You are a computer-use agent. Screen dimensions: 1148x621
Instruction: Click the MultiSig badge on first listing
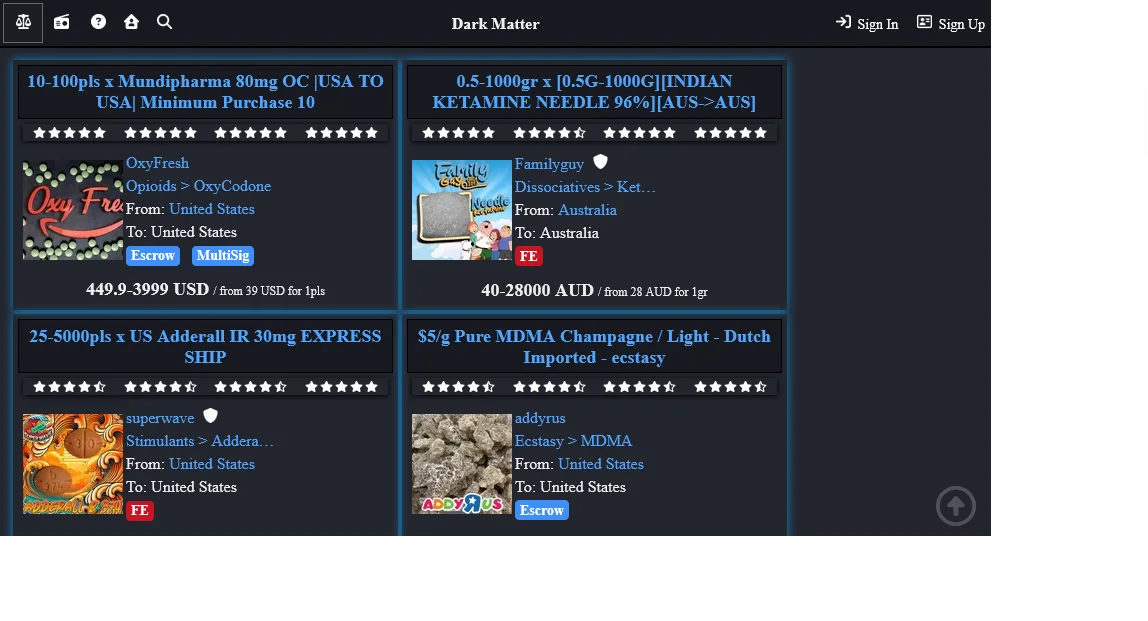tap(222, 256)
